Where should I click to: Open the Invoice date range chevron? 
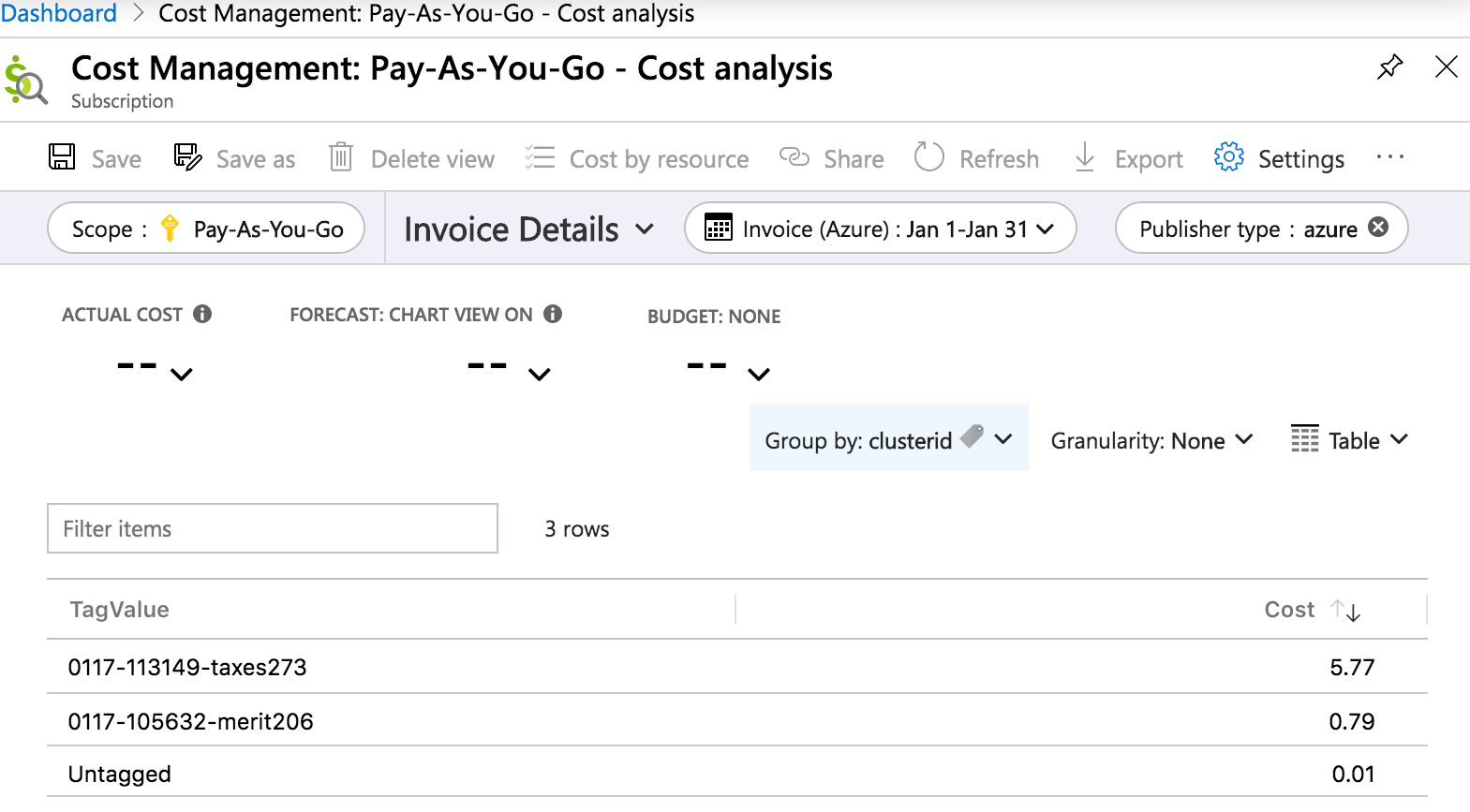coord(1046,229)
